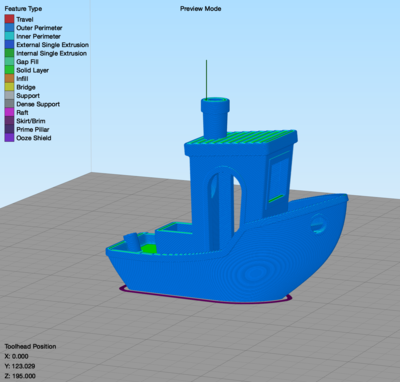Click the 'Prime Pillar' legend label

pyautogui.click(x=33, y=129)
